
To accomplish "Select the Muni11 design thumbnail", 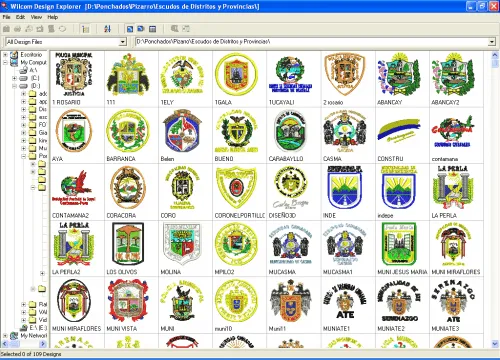I will [290, 301].
